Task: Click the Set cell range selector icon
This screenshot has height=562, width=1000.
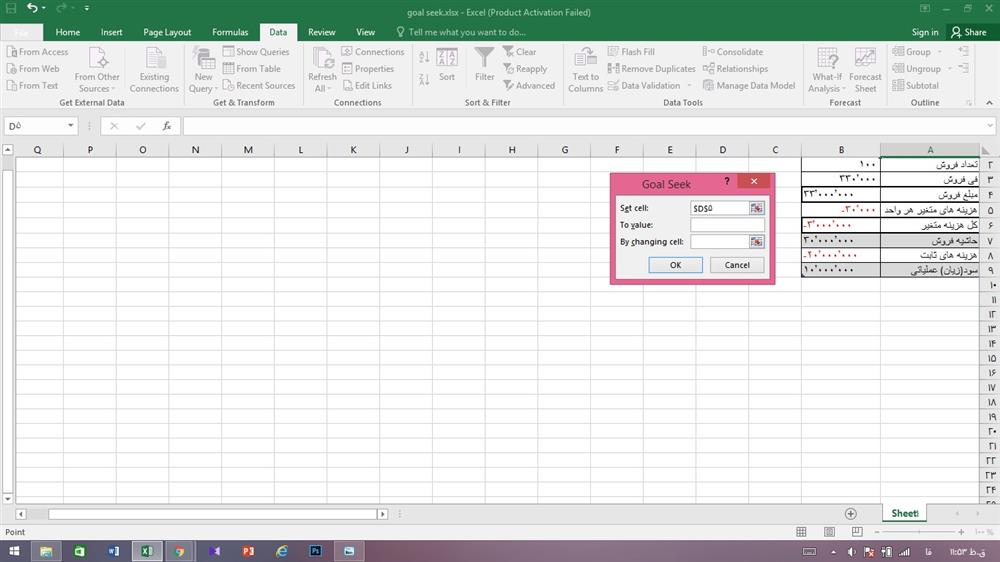Action: click(x=757, y=208)
